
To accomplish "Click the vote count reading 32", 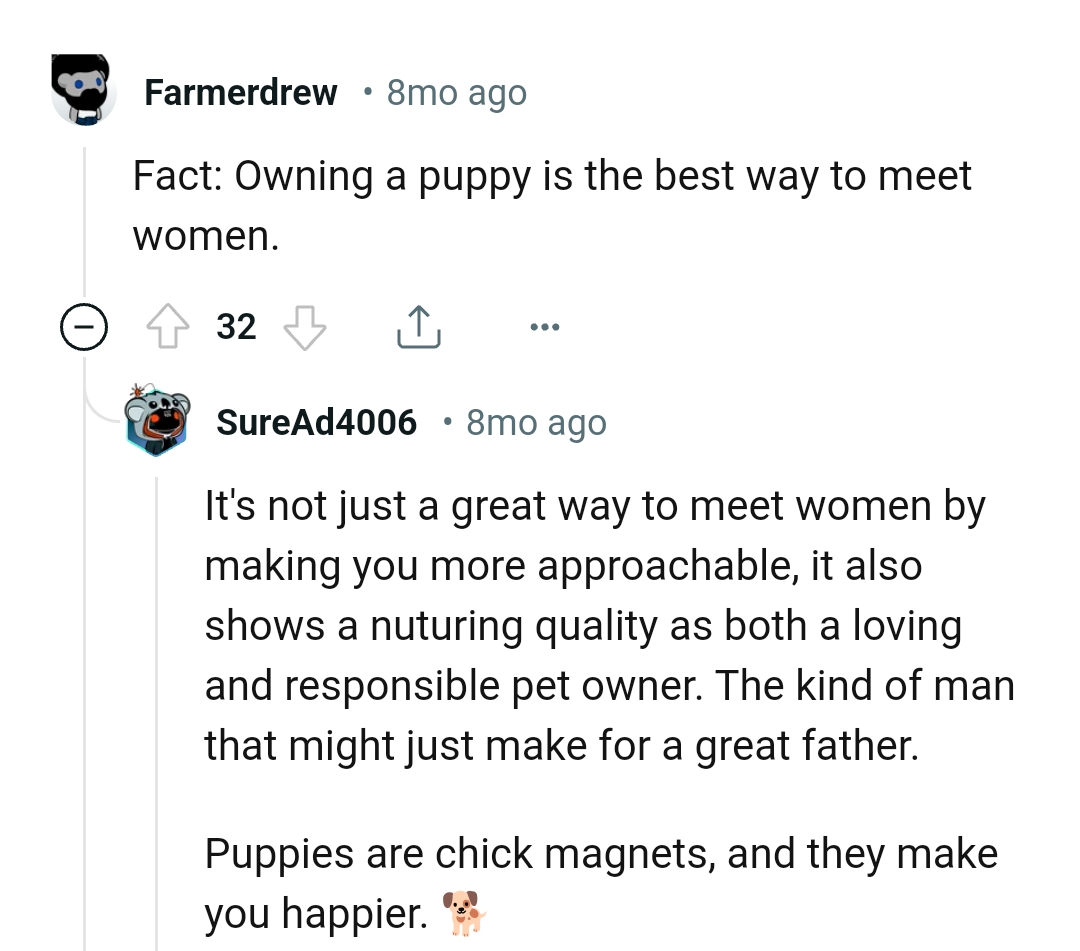I will 236,326.
